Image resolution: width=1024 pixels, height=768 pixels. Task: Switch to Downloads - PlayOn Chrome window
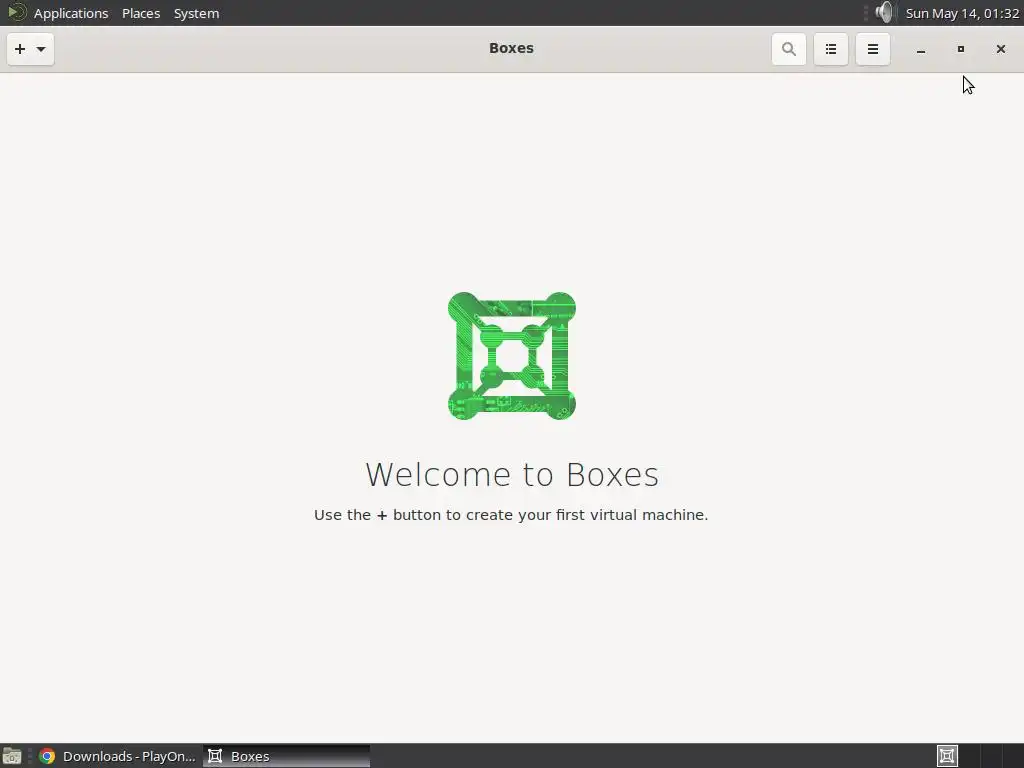coord(118,756)
